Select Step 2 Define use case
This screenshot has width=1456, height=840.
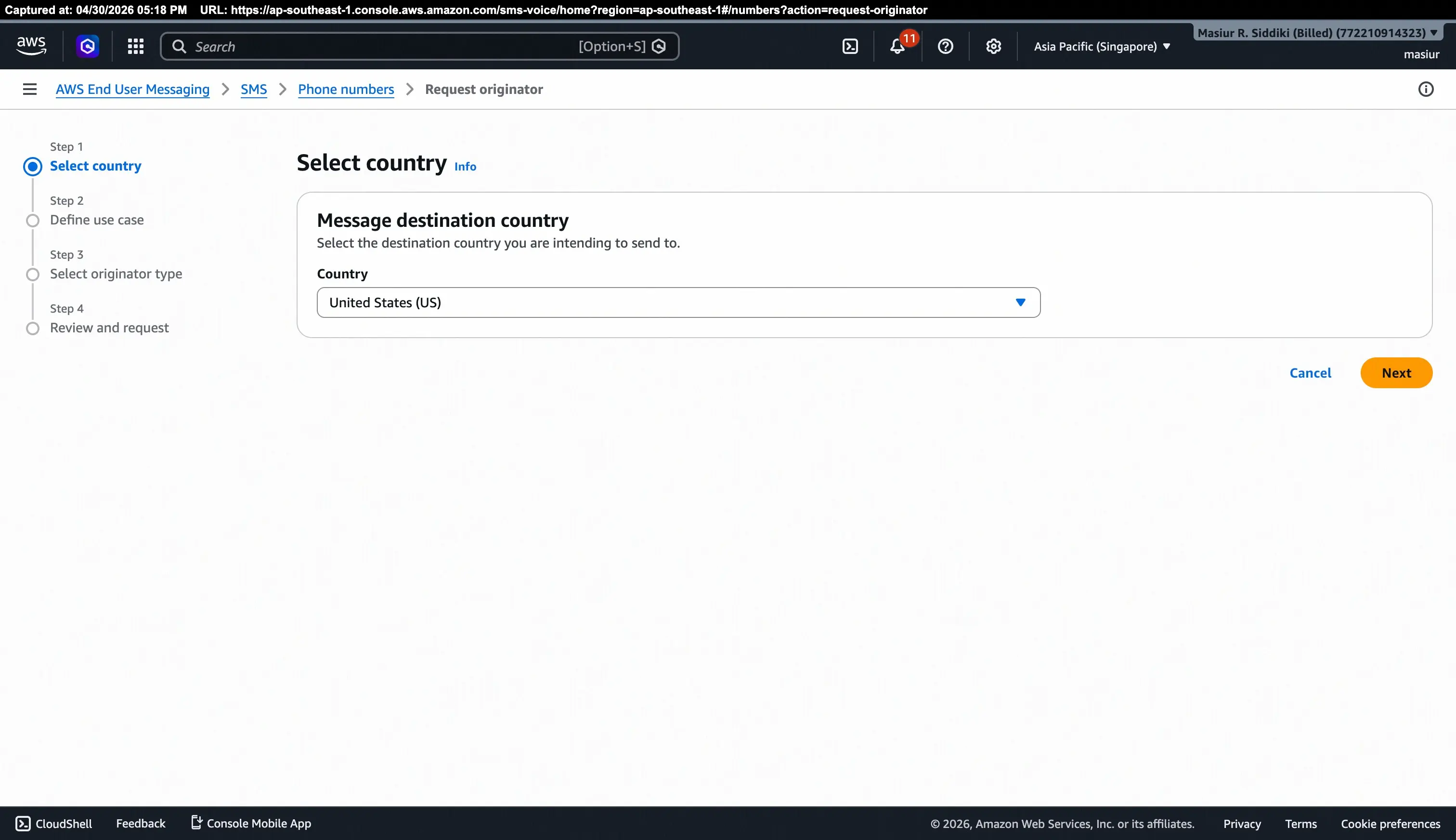pos(97,220)
